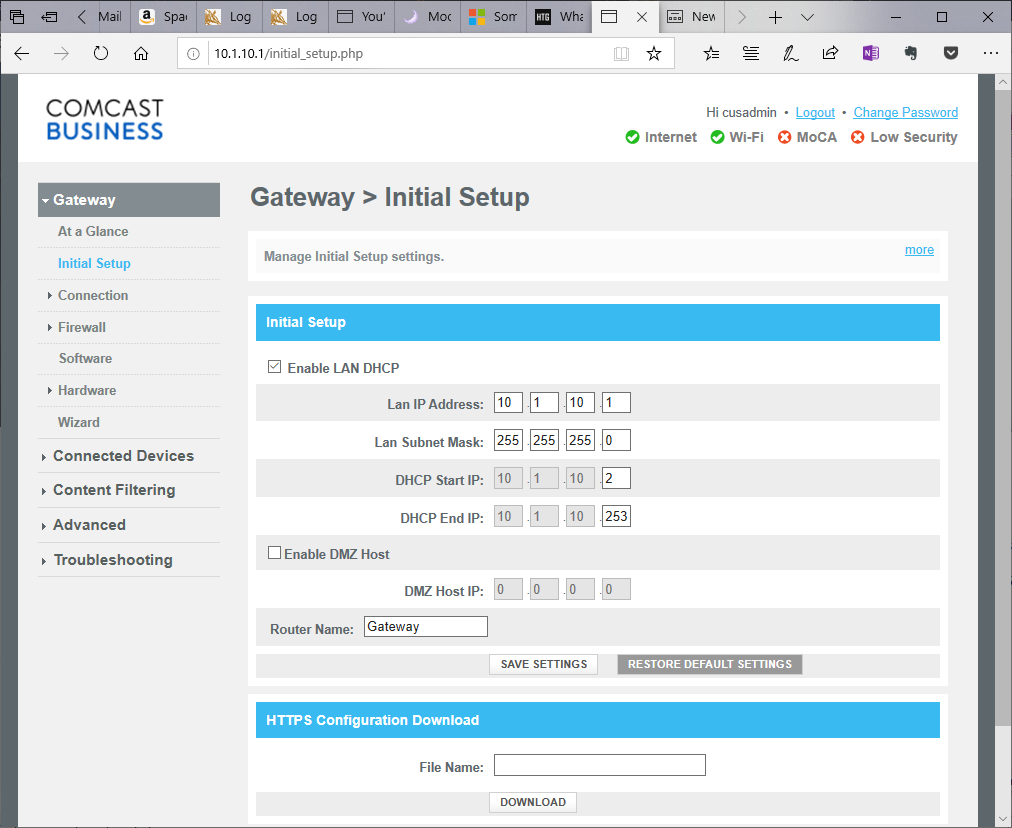Share this page icon

831,53
